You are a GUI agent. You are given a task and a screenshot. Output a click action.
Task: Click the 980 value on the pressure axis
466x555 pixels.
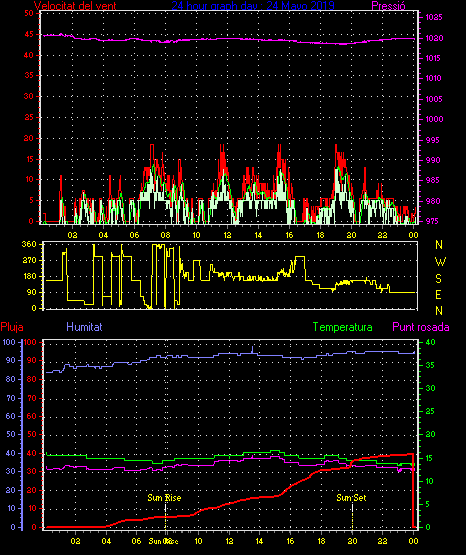click(433, 201)
